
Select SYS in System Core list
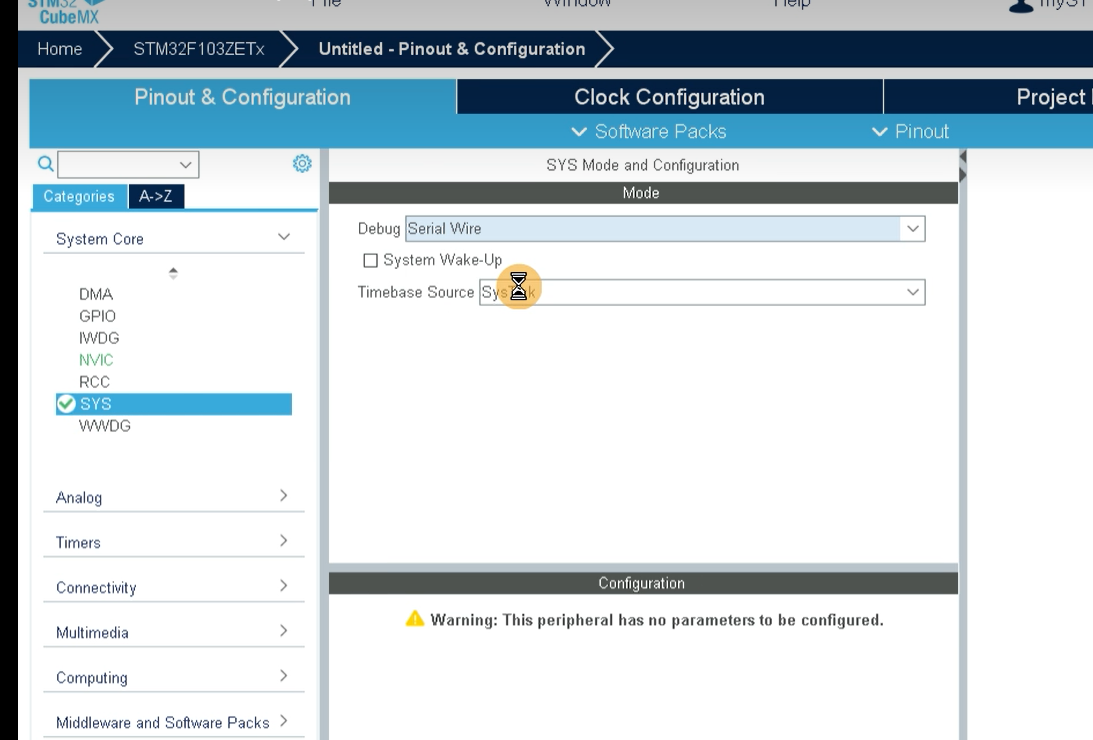tap(174, 404)
